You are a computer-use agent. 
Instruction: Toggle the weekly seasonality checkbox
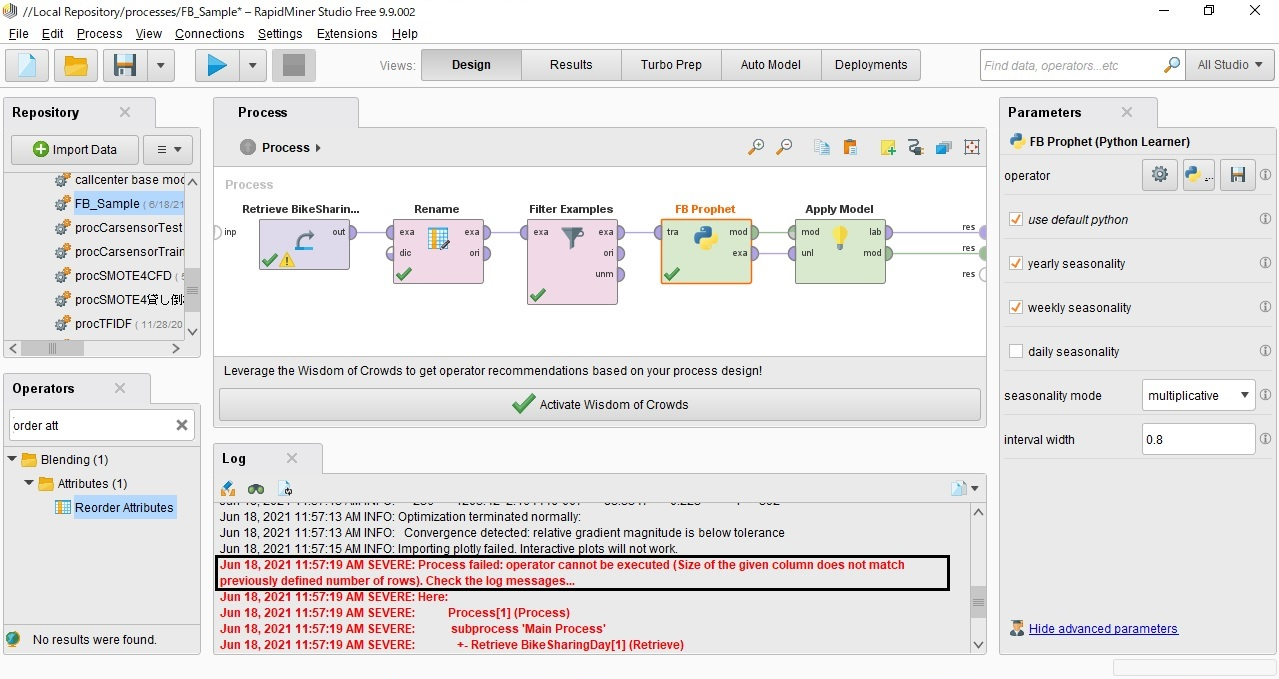[x=1016, y=307]
